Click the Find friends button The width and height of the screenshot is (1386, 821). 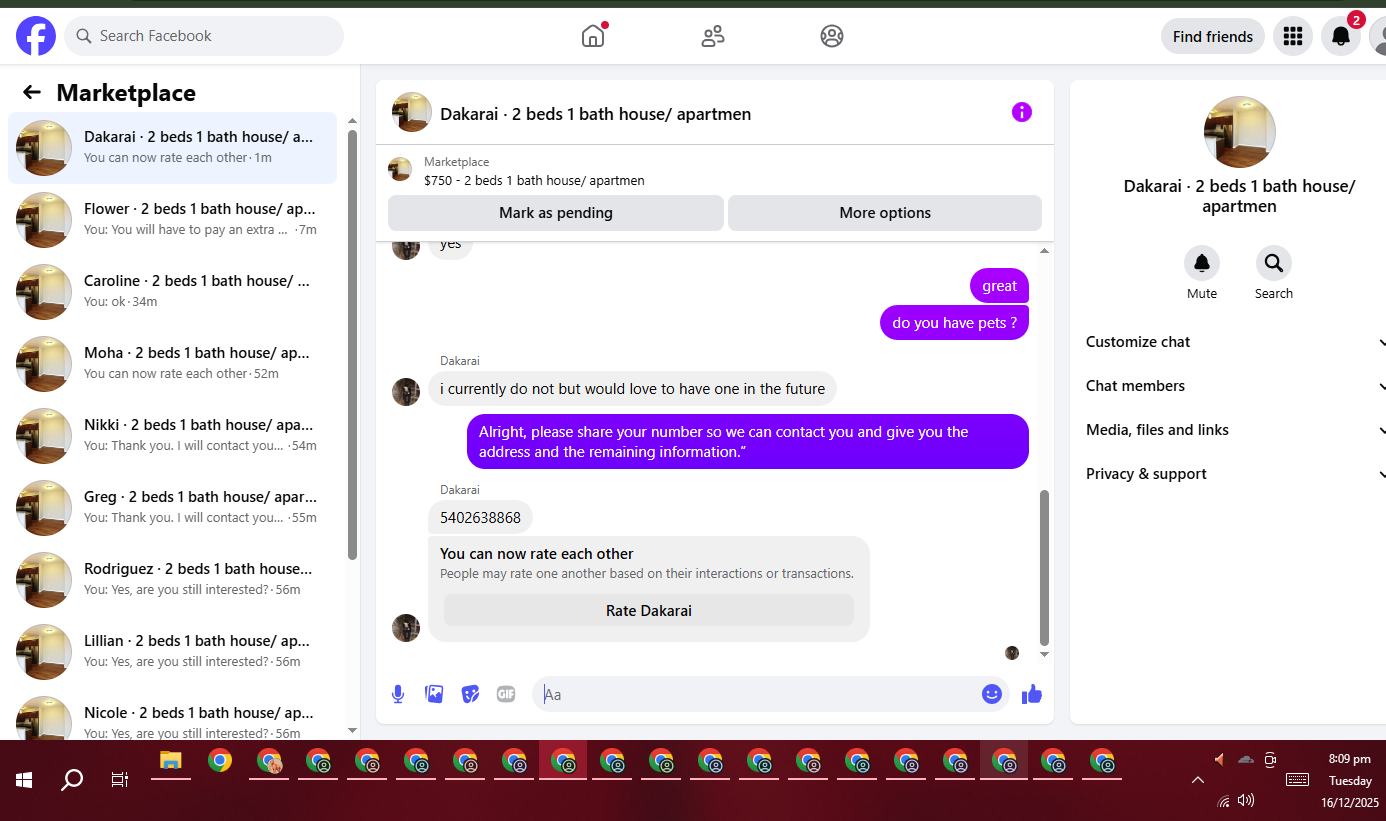[1213, 36]
